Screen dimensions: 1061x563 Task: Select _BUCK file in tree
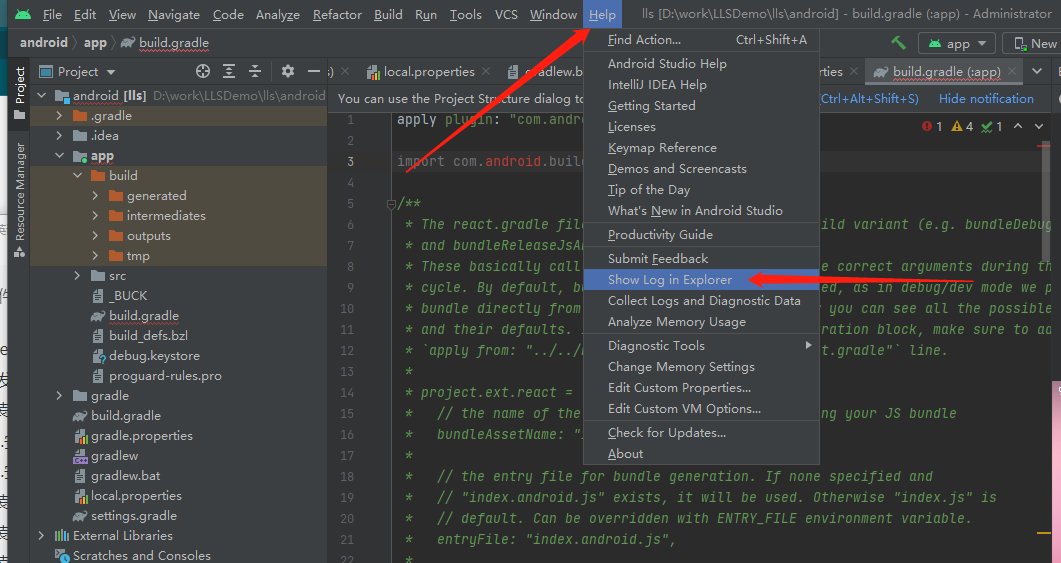coord(128,296)
